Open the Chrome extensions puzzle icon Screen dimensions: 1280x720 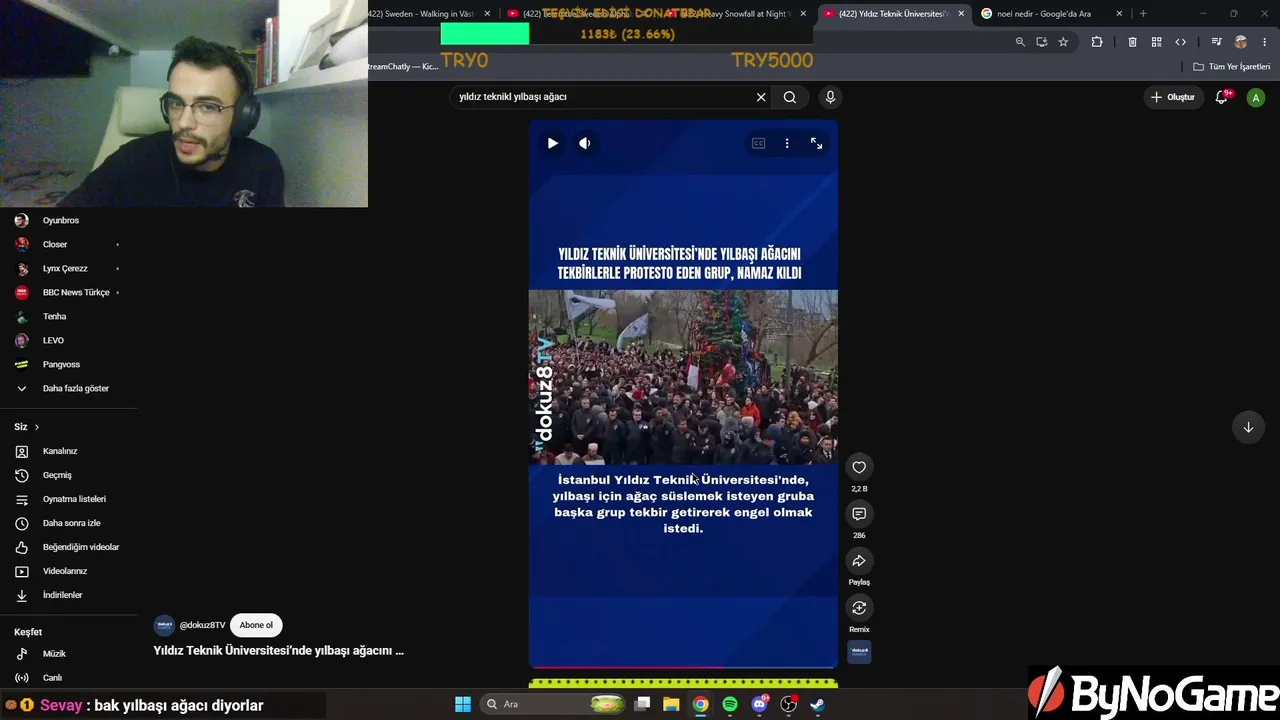[x=1097, y=42]
